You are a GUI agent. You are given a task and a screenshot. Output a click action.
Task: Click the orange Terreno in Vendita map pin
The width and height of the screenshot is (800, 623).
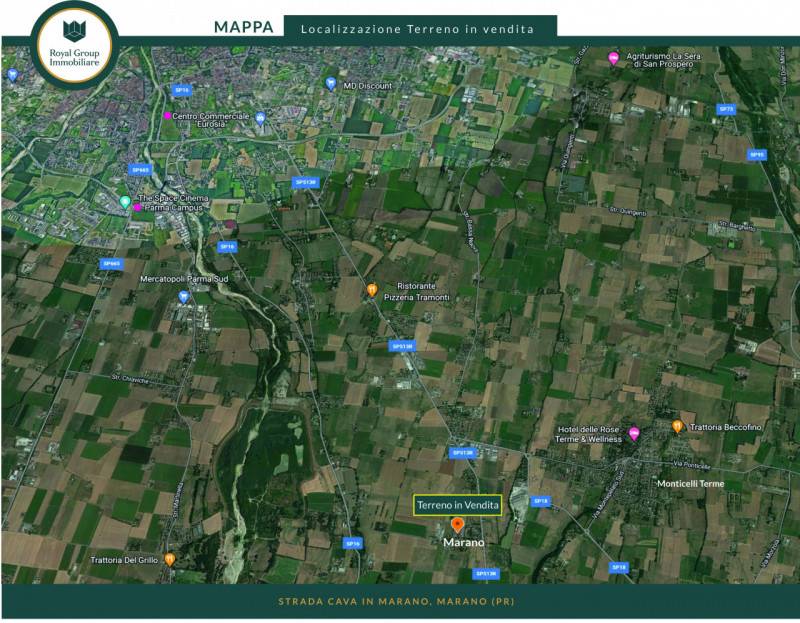(458, 525)
